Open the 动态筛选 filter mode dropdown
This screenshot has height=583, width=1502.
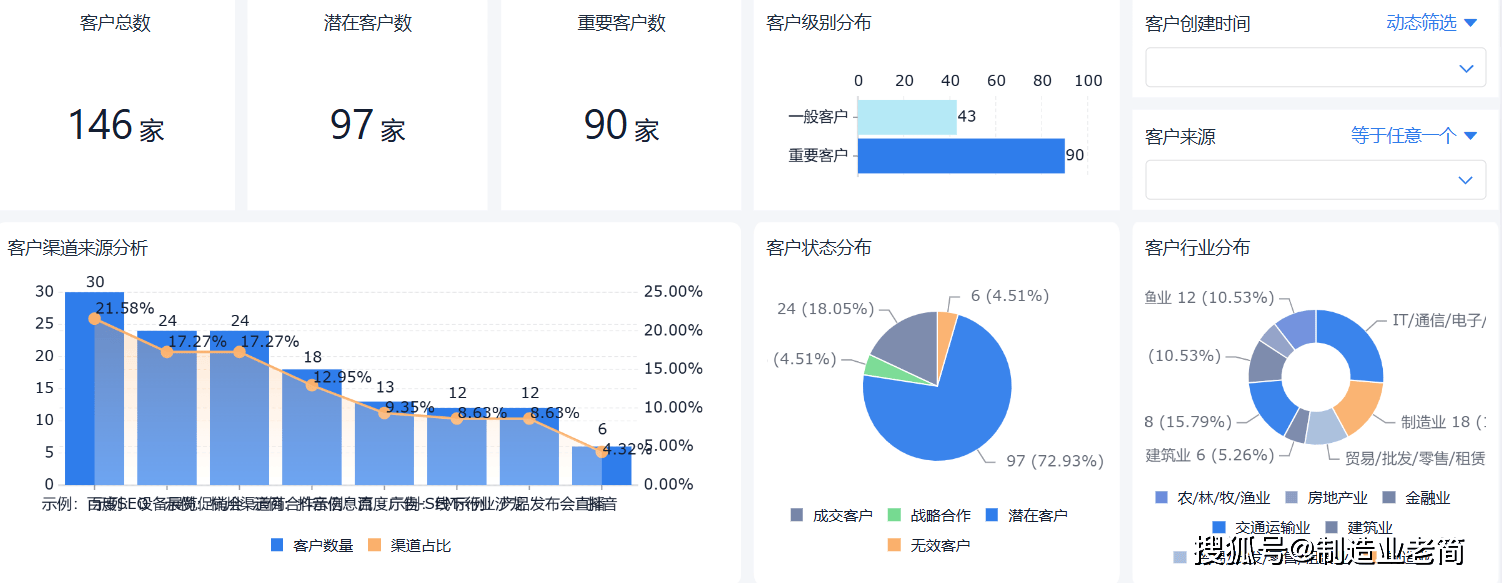coord(1431,23)
